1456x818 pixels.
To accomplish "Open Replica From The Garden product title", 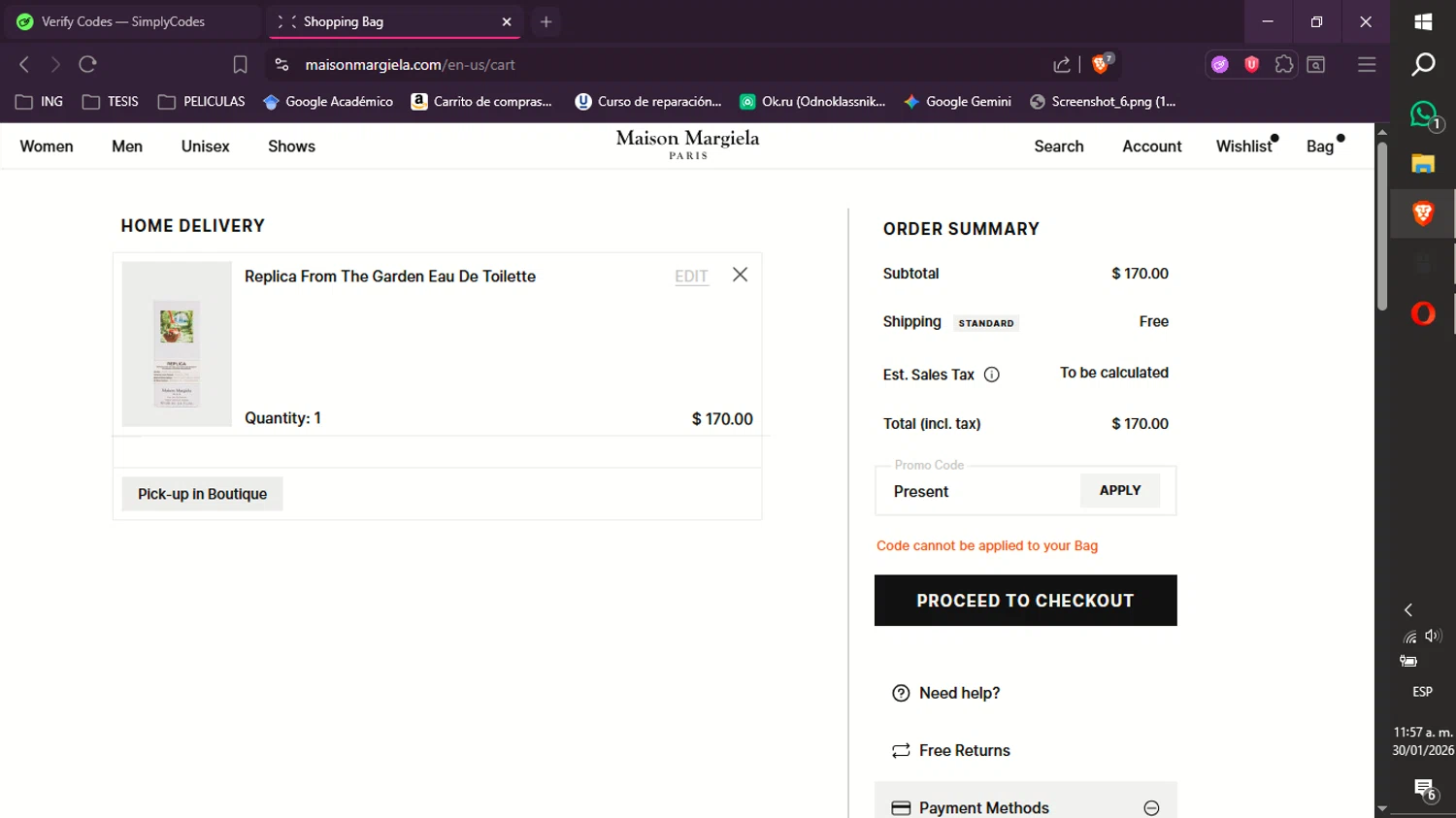I will tap(390, 277).
